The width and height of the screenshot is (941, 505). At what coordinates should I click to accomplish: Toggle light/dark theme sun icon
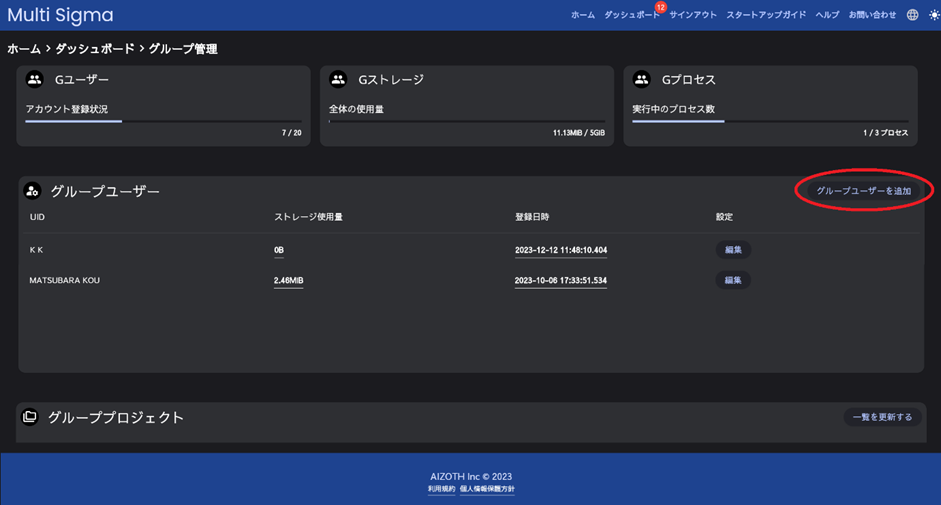click(933, 15)
